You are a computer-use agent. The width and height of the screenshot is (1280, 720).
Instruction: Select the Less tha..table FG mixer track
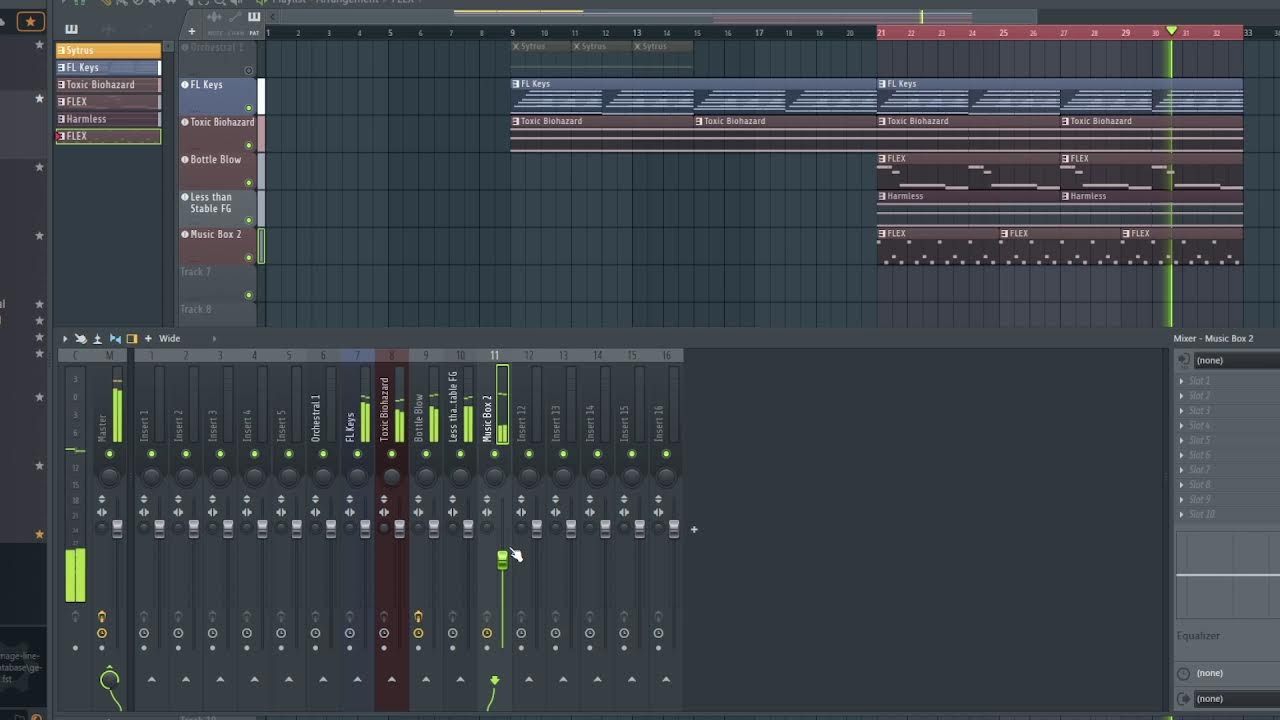point(453,407)
